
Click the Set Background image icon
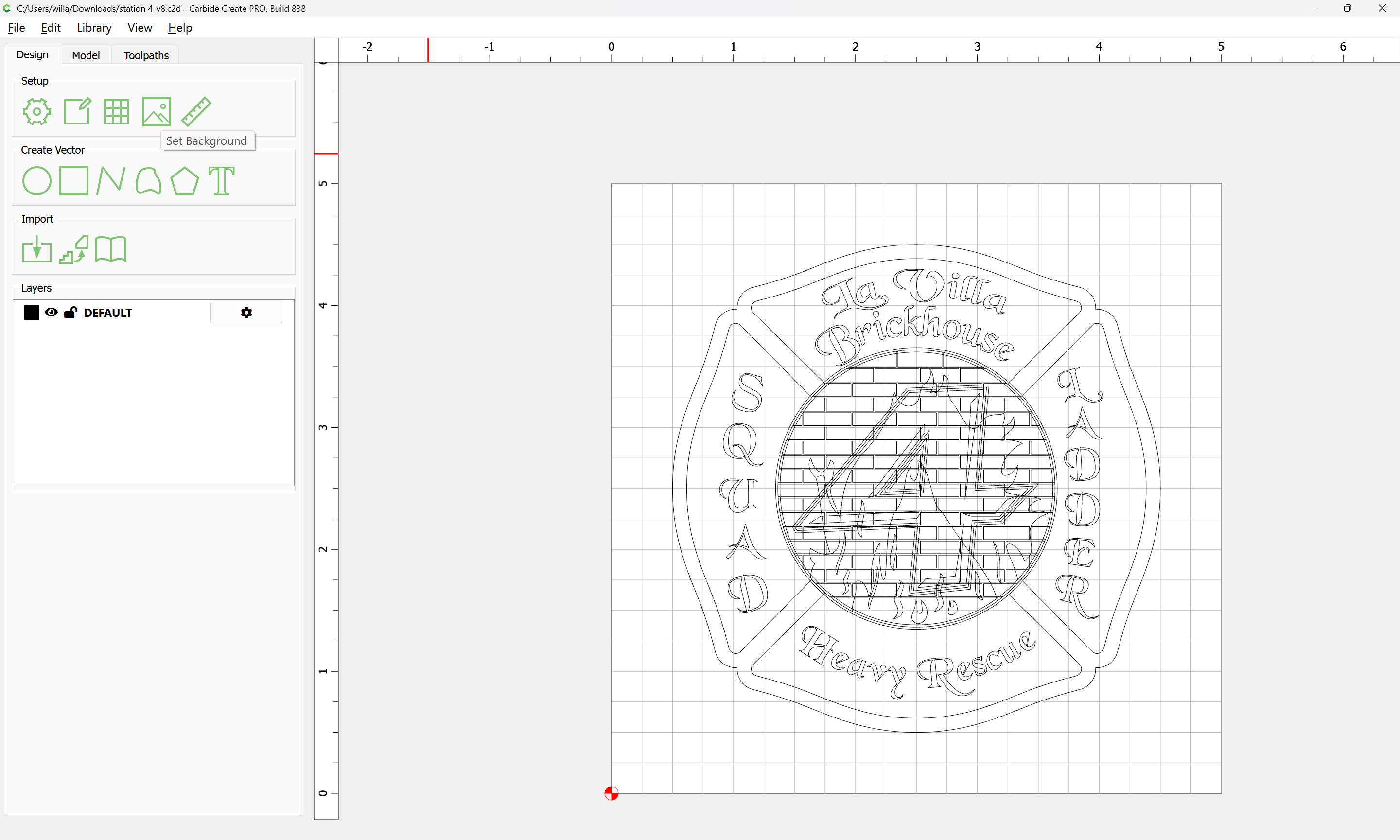pyautogui.click(x=156, y=111)
